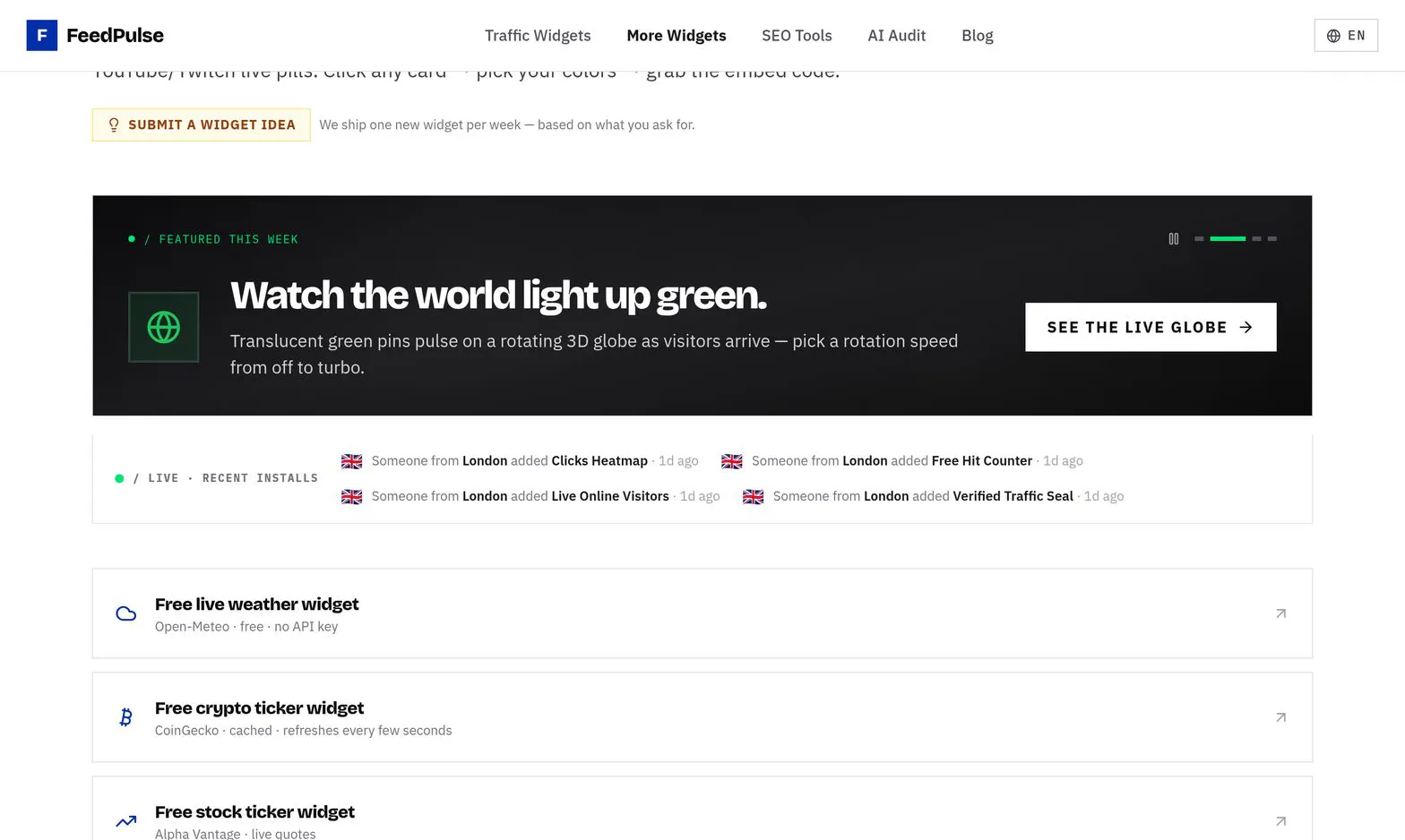The height and width of the screenshot is (840, 1405).
Task: Open the Free stock ticker widget title
Action: point(255,812)
